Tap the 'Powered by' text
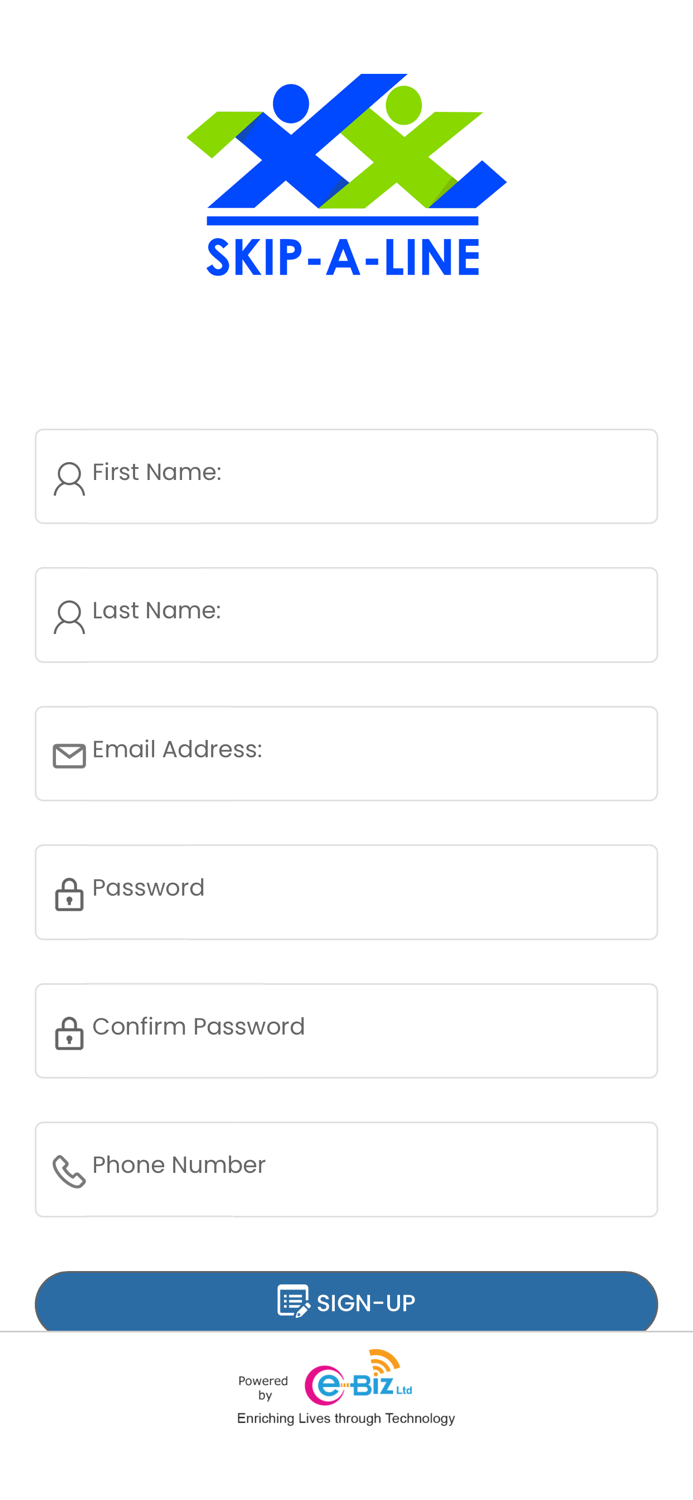693x1500 pixels. (x=263, y=1388)
